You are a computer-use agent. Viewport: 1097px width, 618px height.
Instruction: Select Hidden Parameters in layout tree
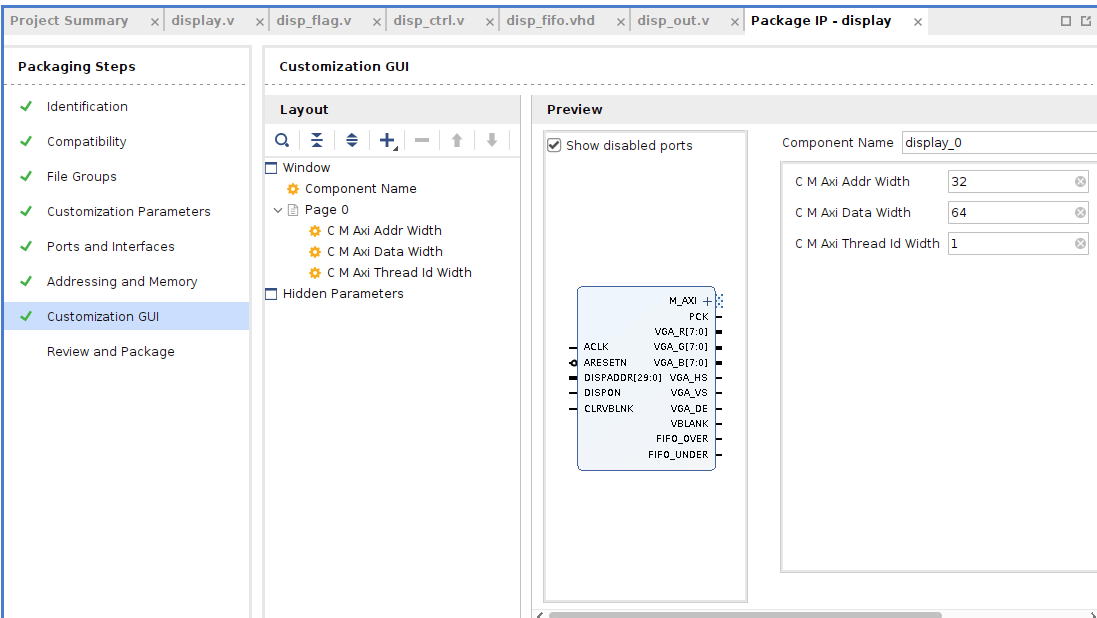click(x=343, y=294)
